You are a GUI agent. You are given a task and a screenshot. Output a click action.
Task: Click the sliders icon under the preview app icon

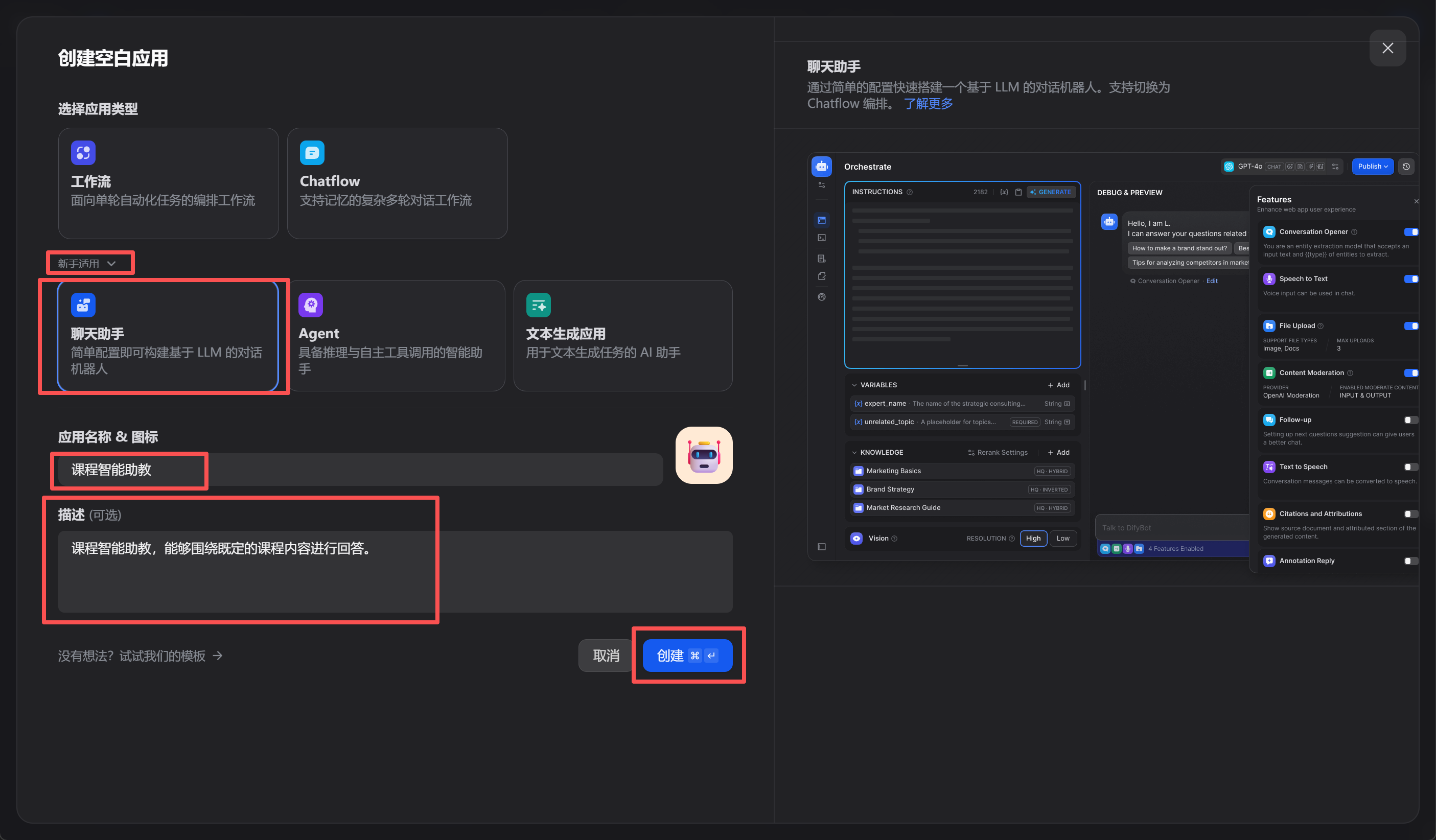pyautogui.click(x=821, y=185)
